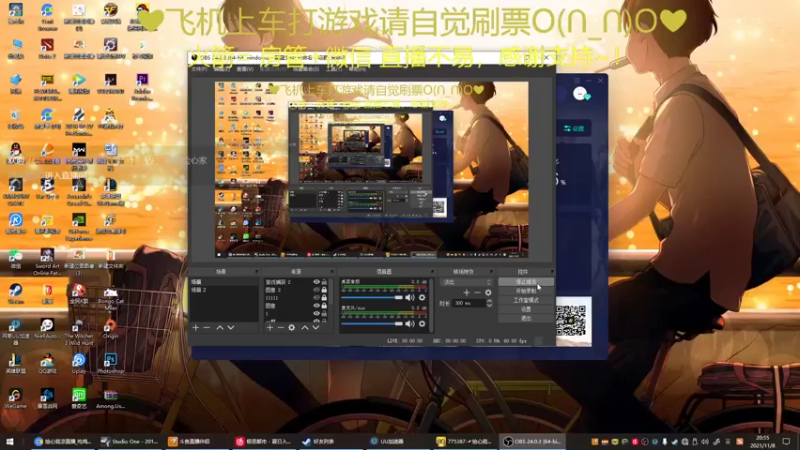Open the iQIYI green desktop shortcut
Screen dimensions: 800x450
tap(79, 399)
